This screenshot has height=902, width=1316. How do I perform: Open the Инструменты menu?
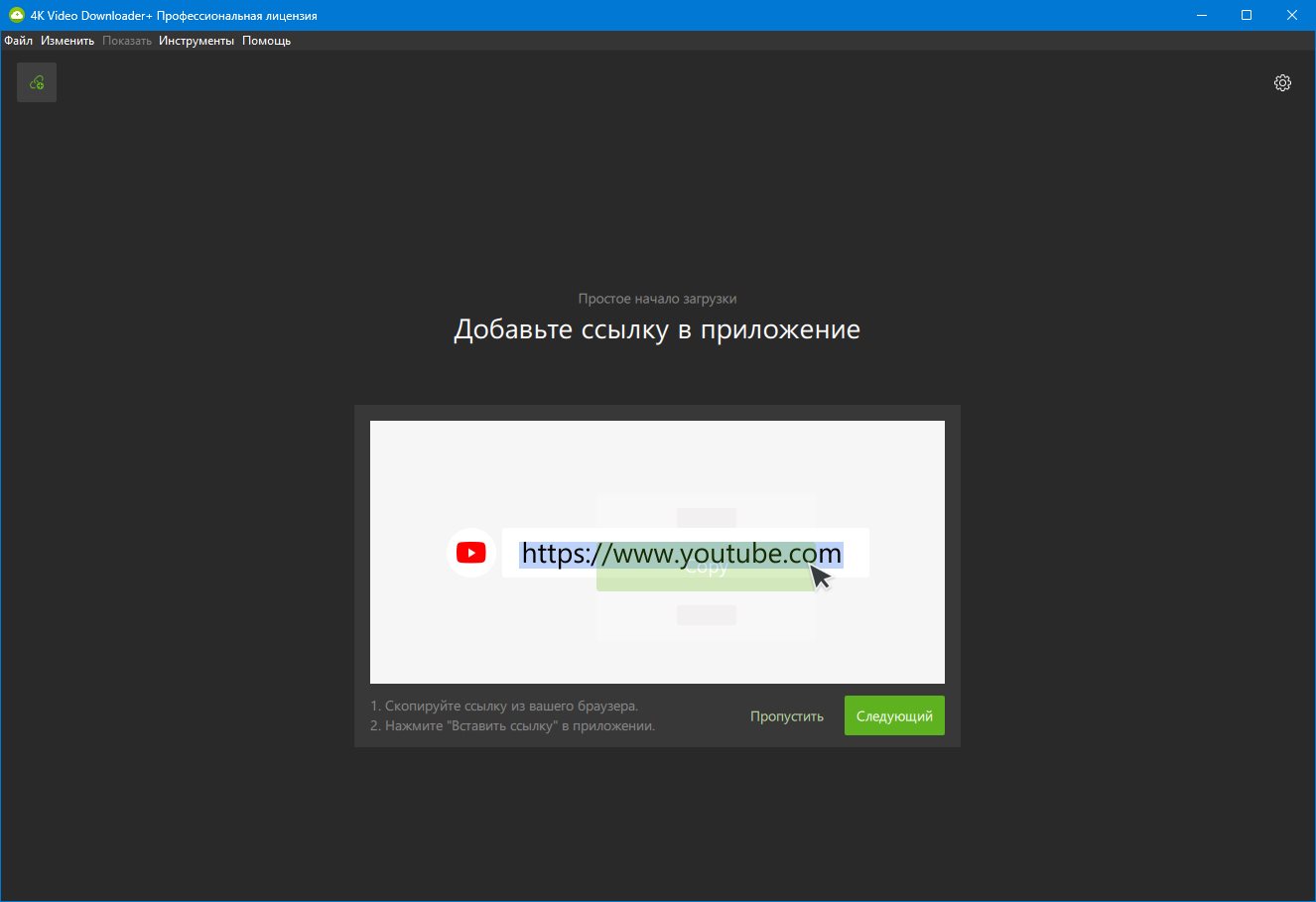pos(197,41)
